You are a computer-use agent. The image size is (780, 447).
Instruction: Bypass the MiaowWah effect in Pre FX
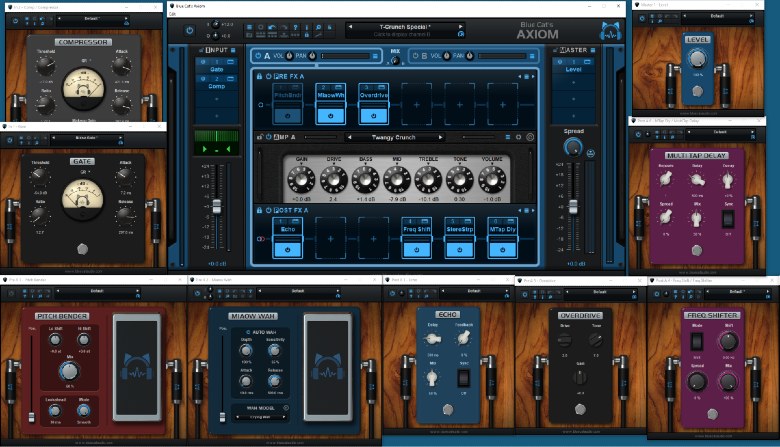[x=330, y=116]
